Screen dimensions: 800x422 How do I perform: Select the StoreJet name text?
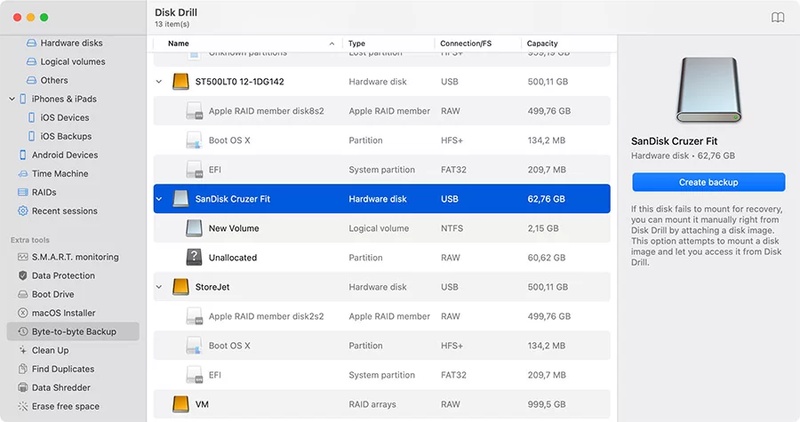click(x=212, y=287)
